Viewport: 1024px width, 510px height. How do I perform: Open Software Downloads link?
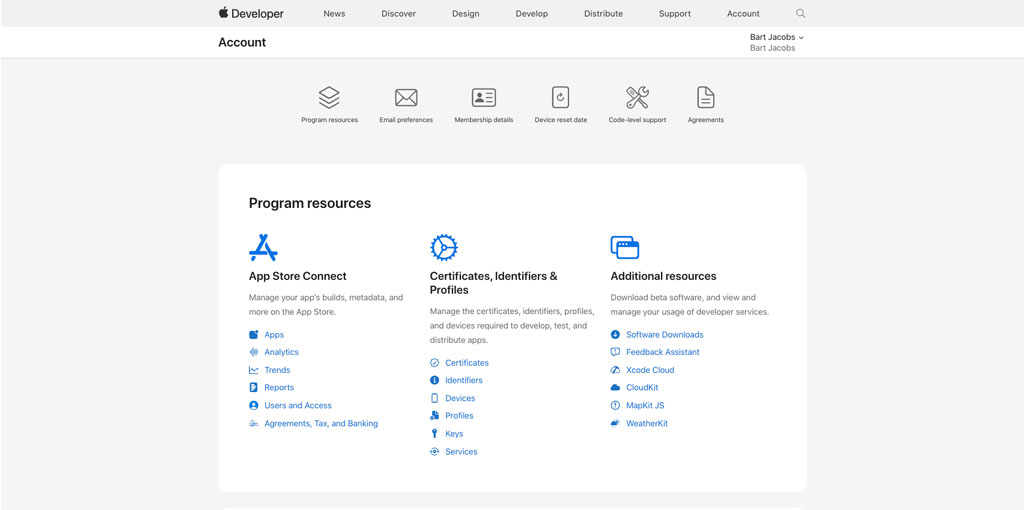(665, 334)
